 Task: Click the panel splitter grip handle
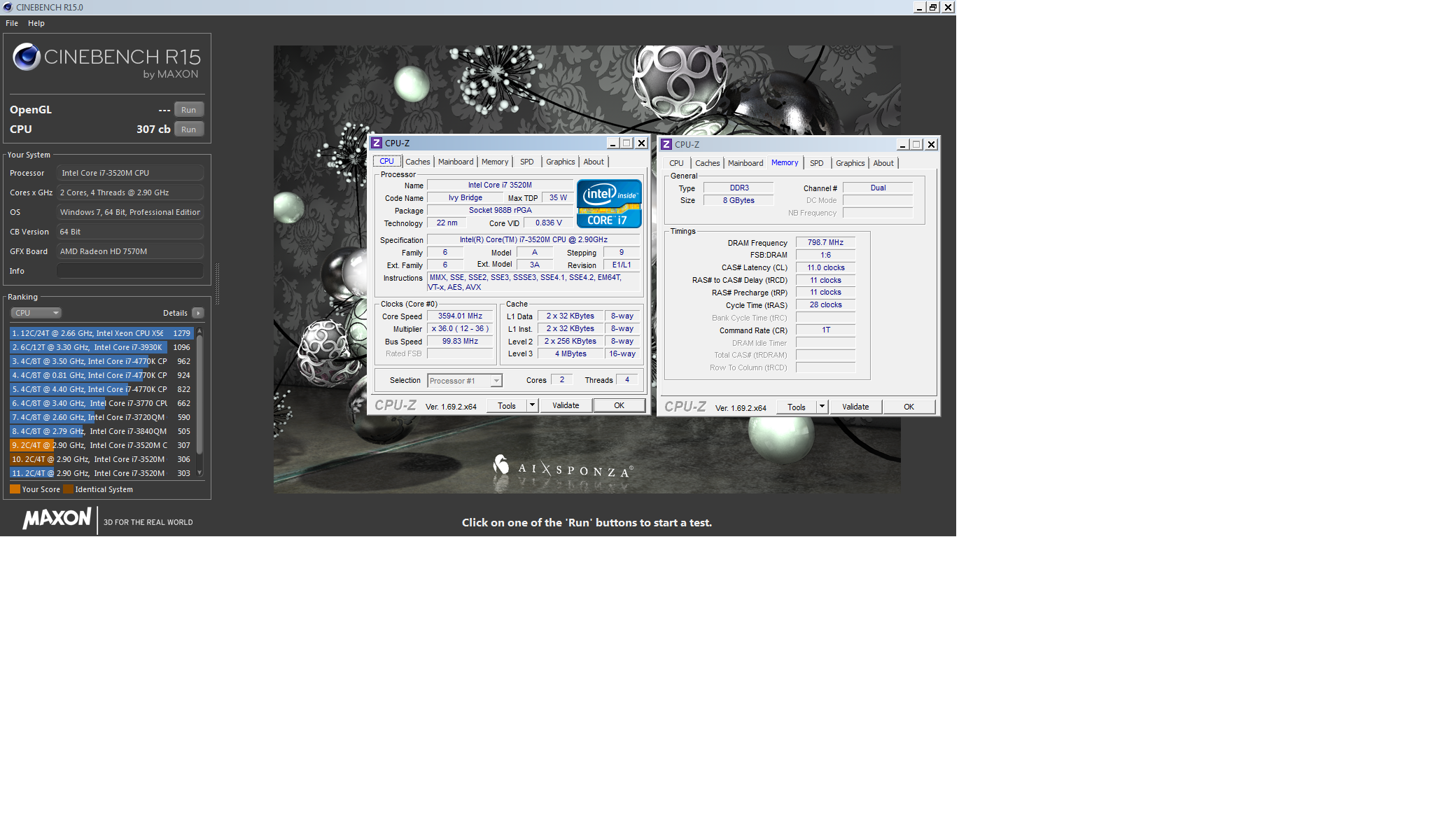click(x=217, y=284)
